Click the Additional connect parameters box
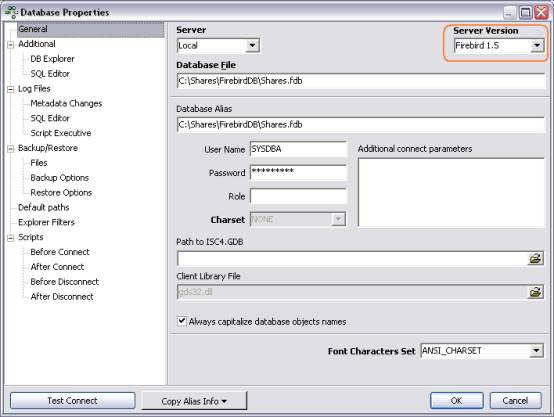Screen dimensions: 554x417 pyautogui.click(x=451, y=192)
